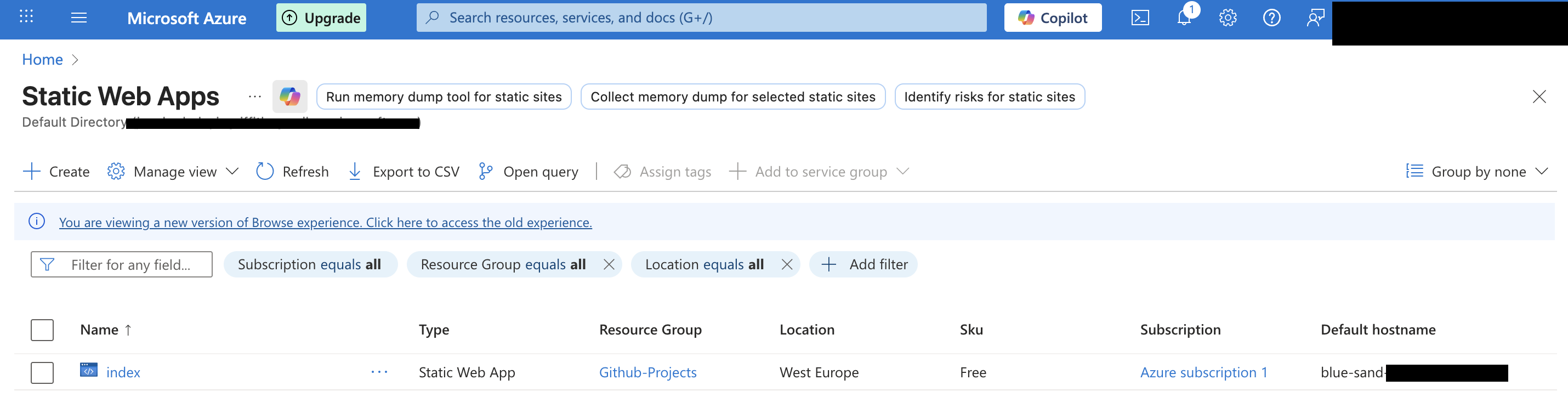The image size is (1568, 408).
Task: Open the Resource Group equals all filter
Action: [503, 265]
